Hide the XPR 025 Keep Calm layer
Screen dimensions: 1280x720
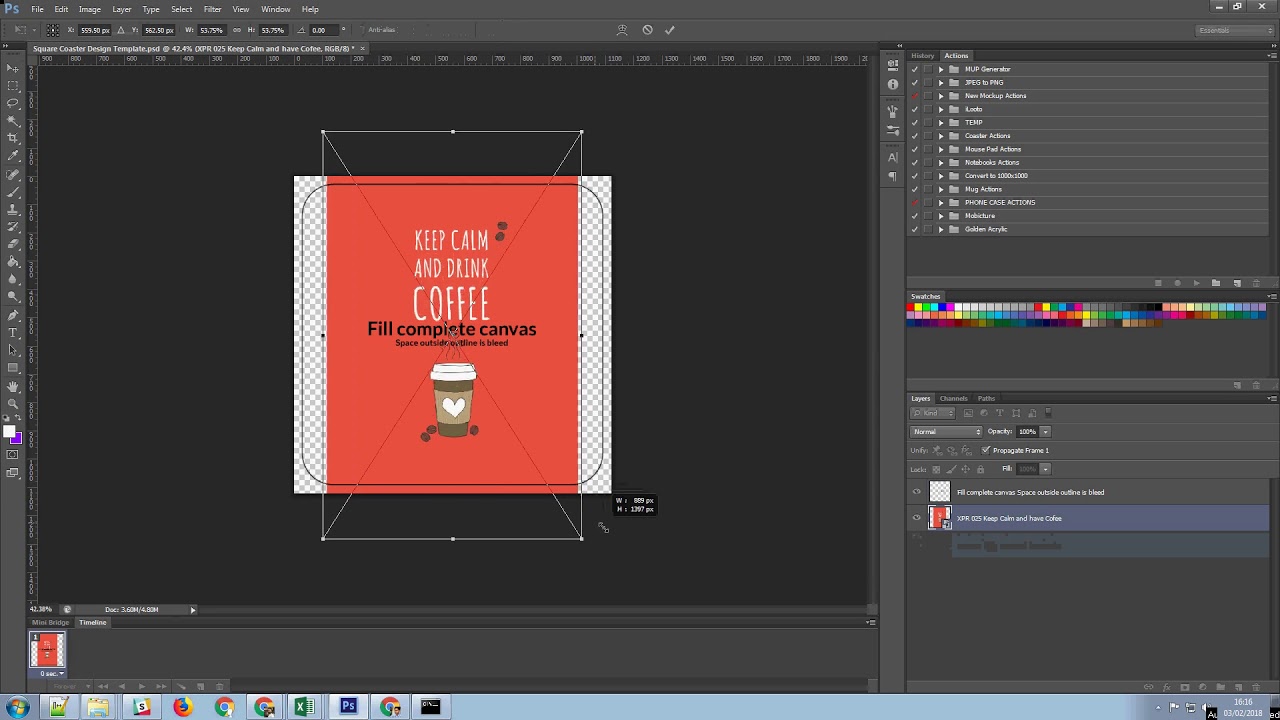point(917,518)
